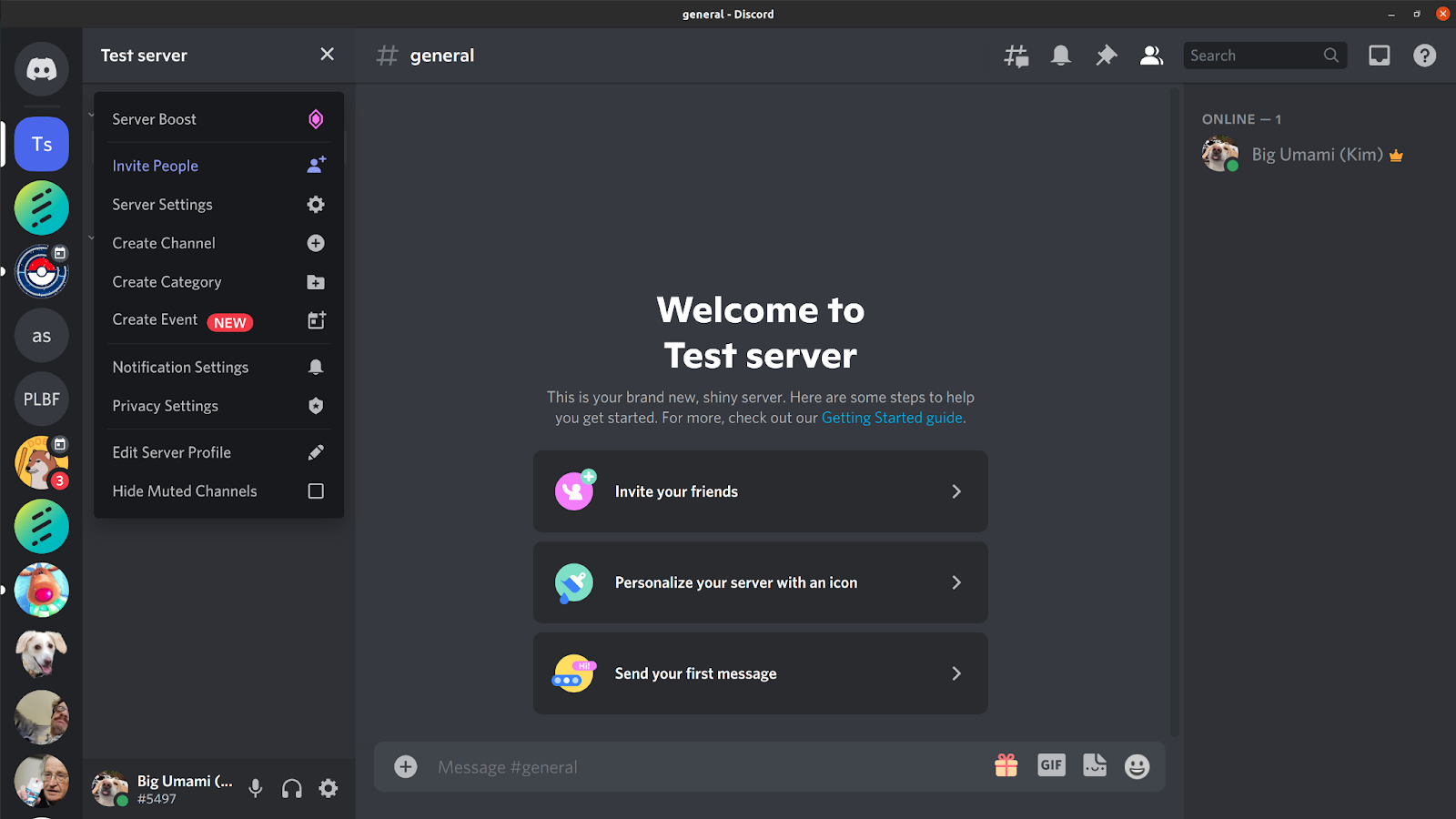Open the elderly man with glasses server
This screenshot has height=819, width=1456.
(41, 781)
